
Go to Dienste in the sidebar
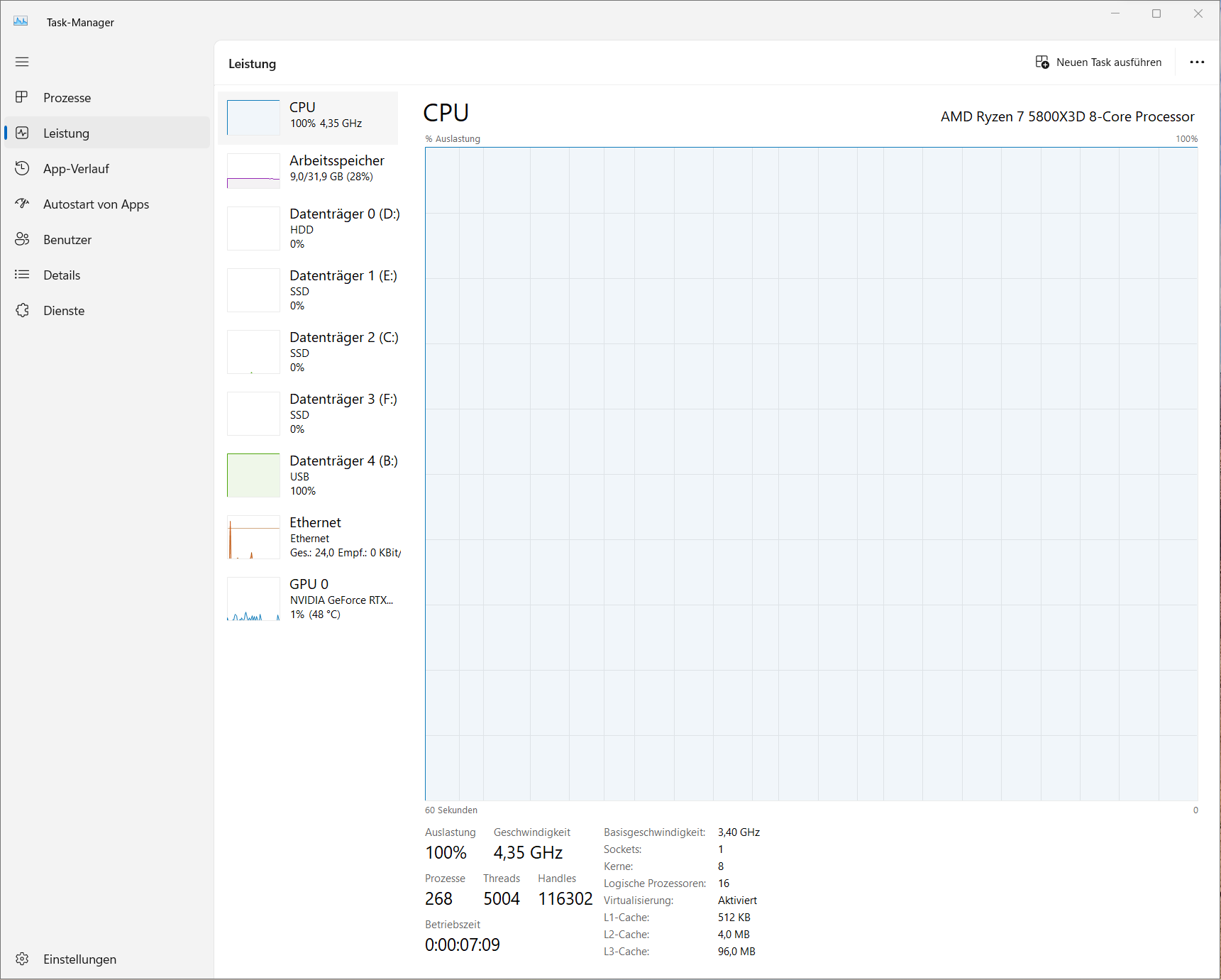coord(106,310)
